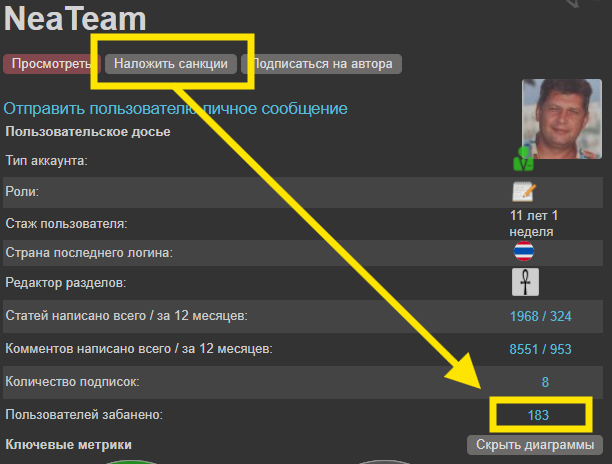Subscribe with Подписаться на автора button
Viewport: 612px width, 464px height.
tap(322, 64)
